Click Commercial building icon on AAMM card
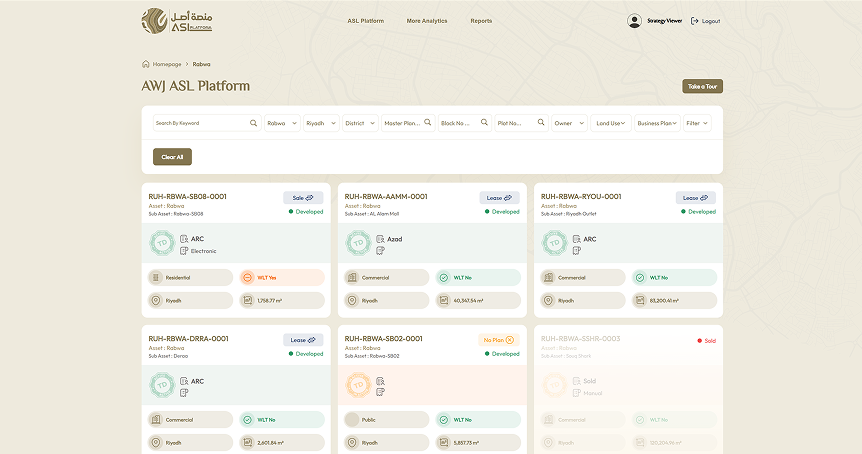 click(352, 278)
